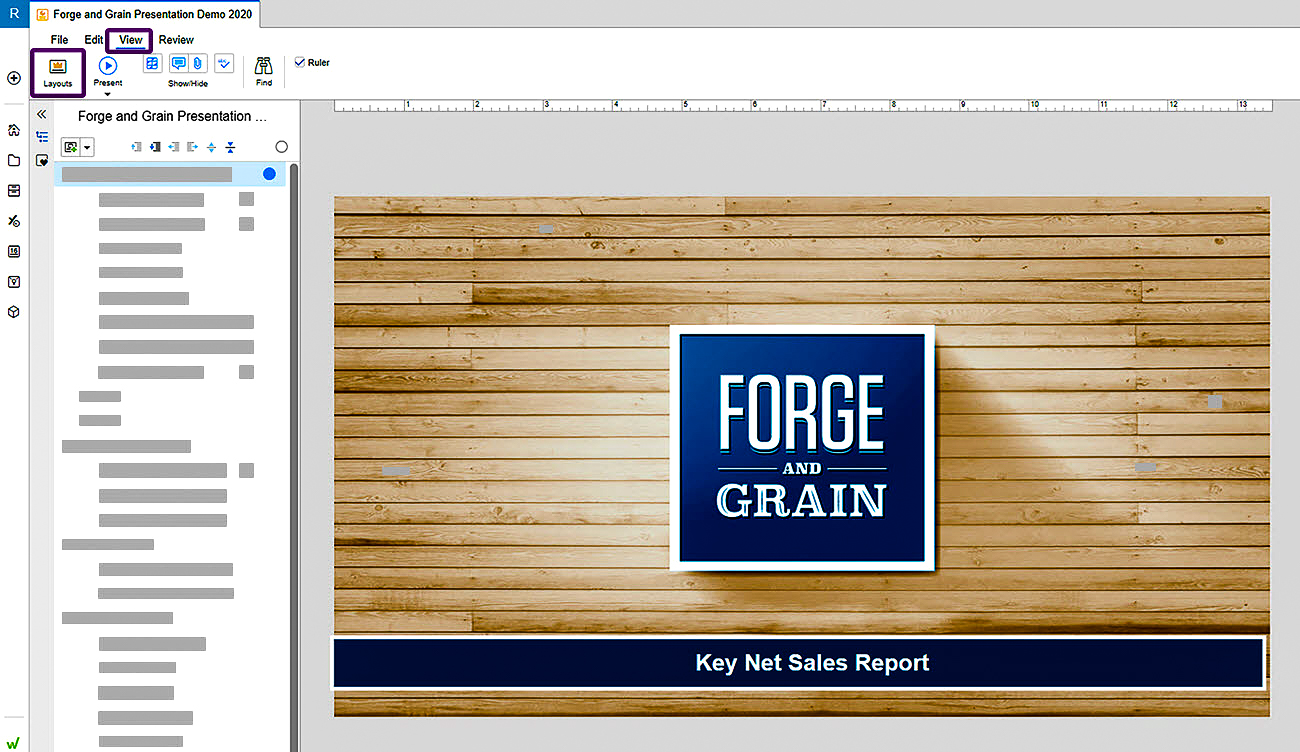This screenshot has height=752, width=1300.
Task: Click the grid Show/Hide icon
Action: point(152,63)
